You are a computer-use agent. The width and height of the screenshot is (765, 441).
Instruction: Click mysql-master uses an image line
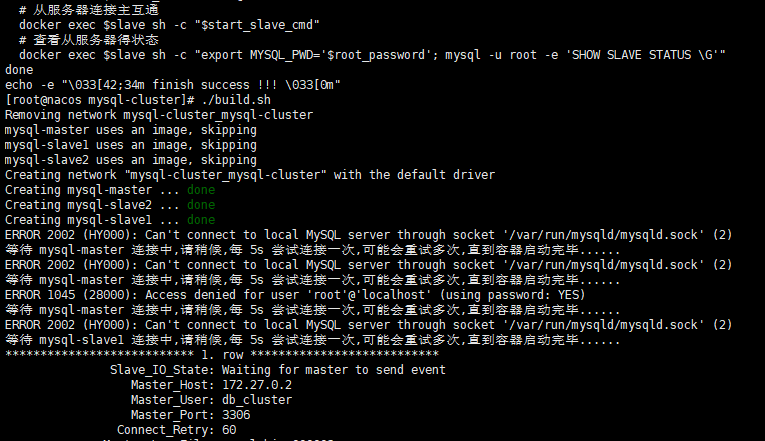click(x=131, y=130)
